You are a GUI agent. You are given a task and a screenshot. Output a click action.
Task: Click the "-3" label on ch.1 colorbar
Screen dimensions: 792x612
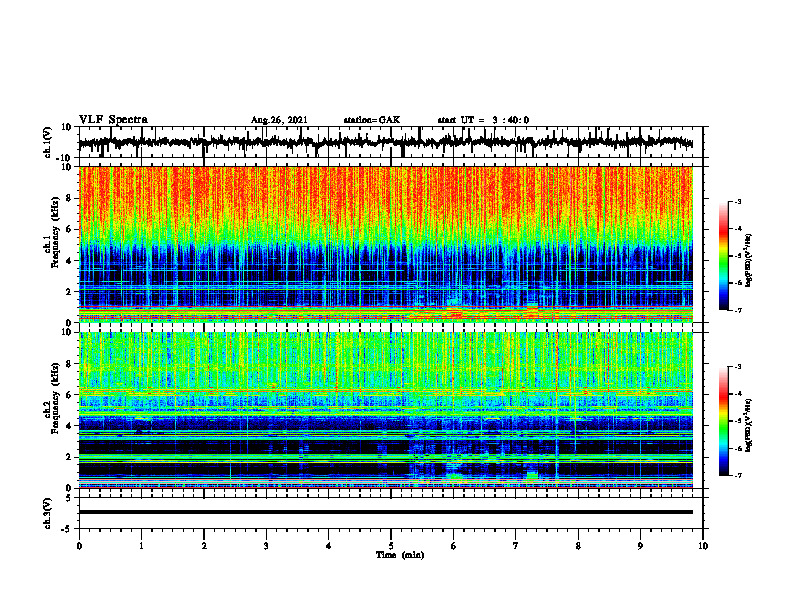coord(738,201)
